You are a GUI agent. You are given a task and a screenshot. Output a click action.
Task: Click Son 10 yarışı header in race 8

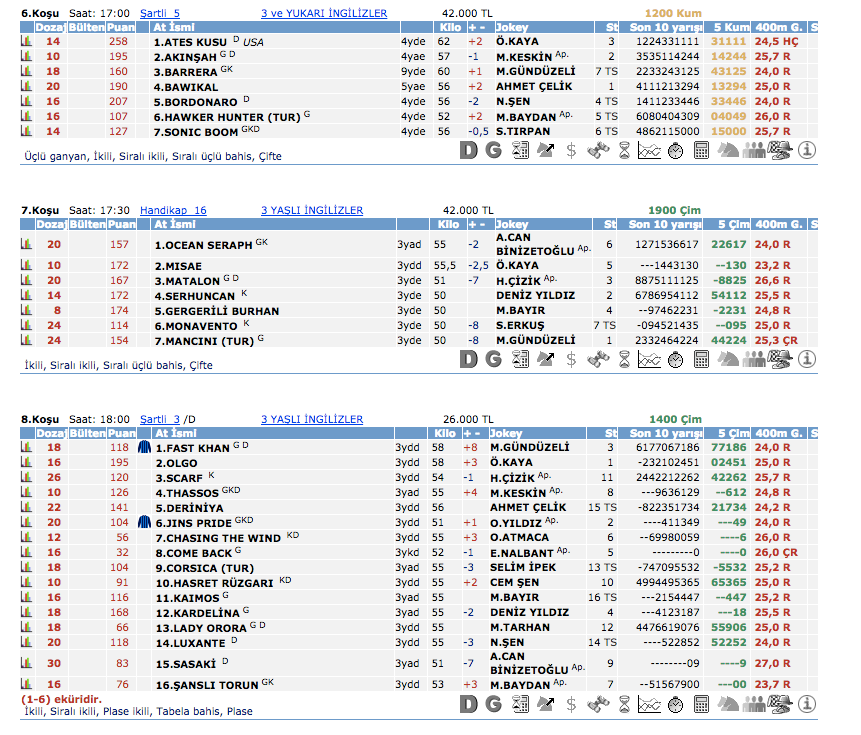pyautogui.click(x=666, y=433)
